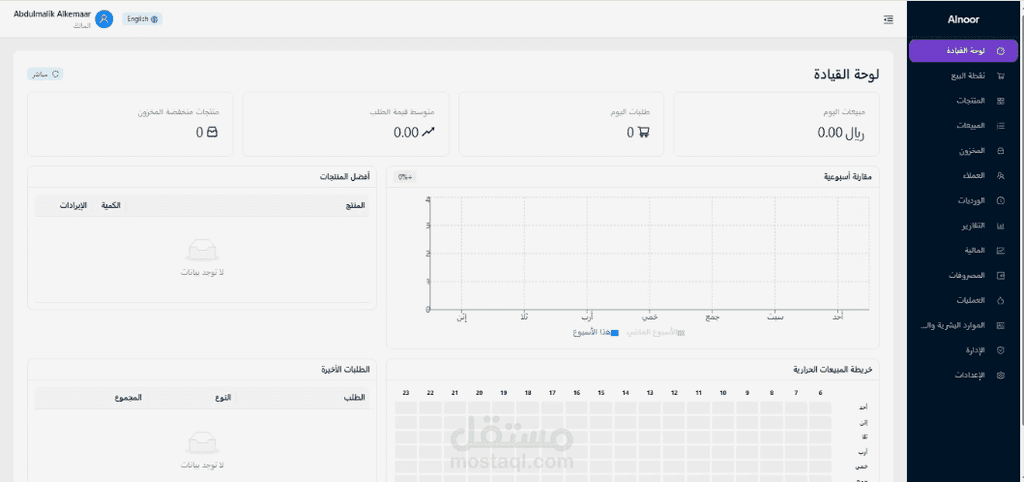This screenshot has width=1024, height=482.
Task: Toggle the هذا الأسبوع legend entry
Action: [x=596, y=332]
